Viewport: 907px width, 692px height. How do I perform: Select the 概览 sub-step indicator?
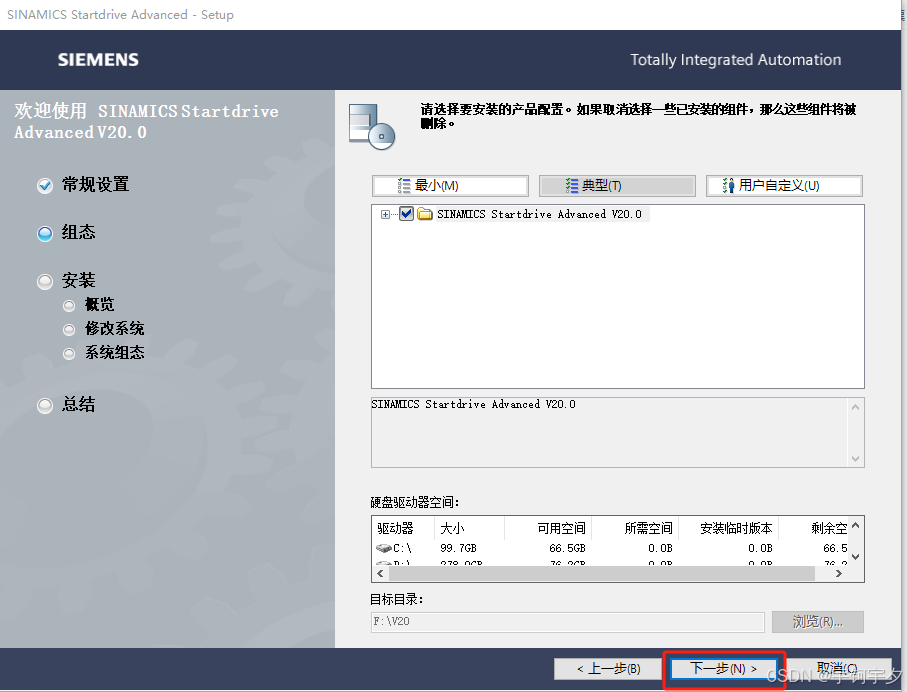coord(69,305)
